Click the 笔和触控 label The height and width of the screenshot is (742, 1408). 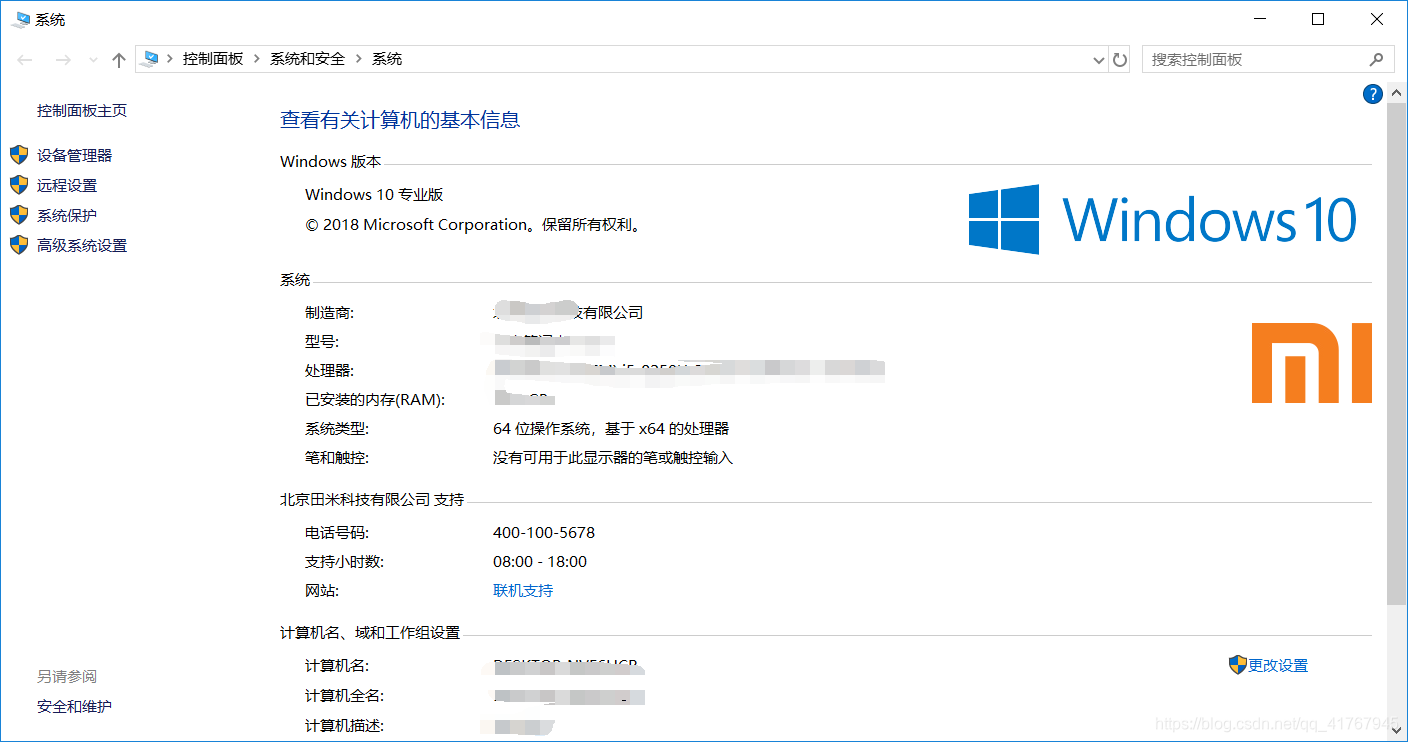click(x=337, y=458)
